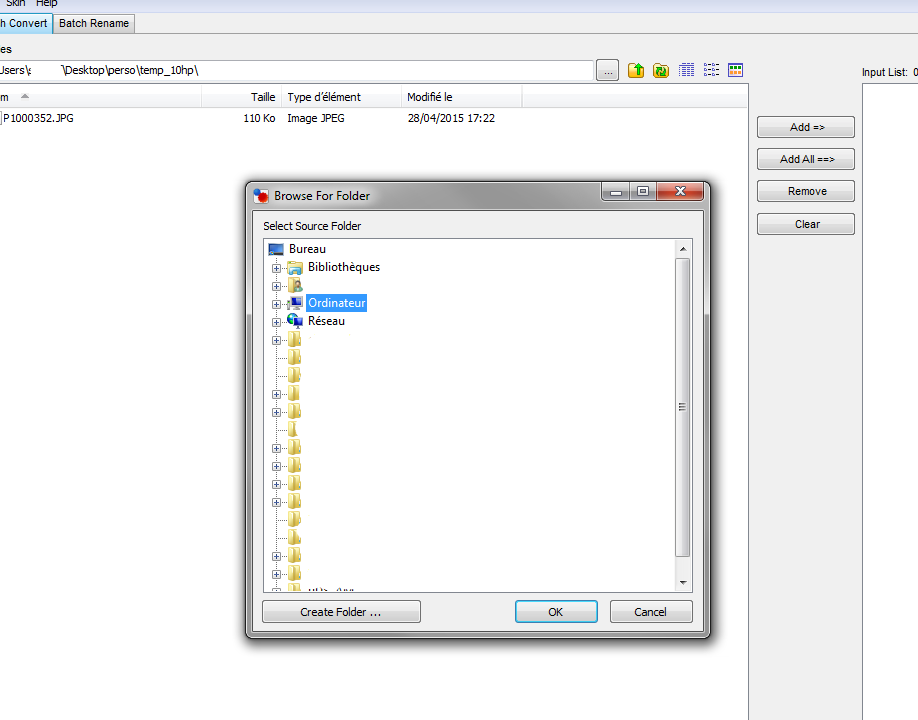Viewport: 918px width, 720px height.
Task: Click the Réseau network icon in tree
Action: [x=294, y=321]
